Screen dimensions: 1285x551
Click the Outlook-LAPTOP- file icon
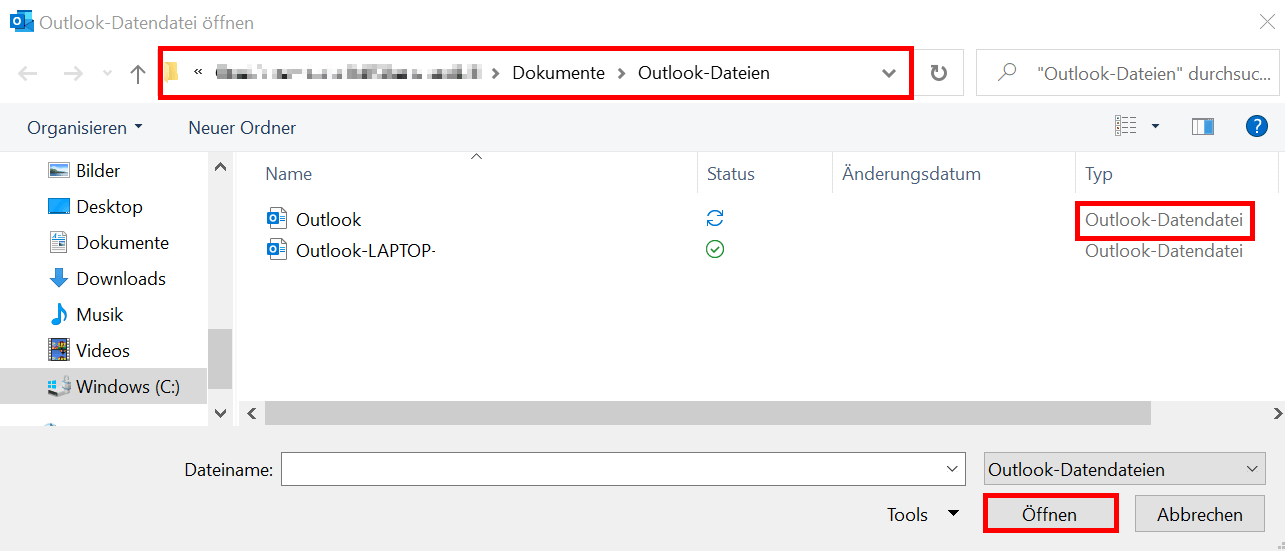click(x=276, y=250)
